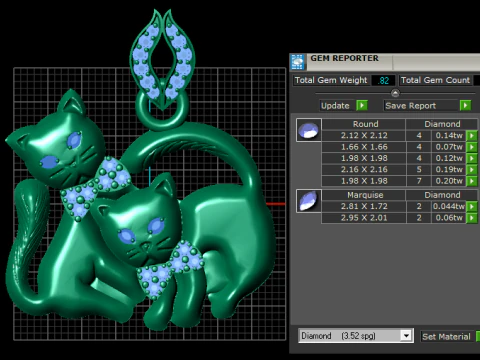
Task: Click the Update button
Action: click(x=335, y=106)
